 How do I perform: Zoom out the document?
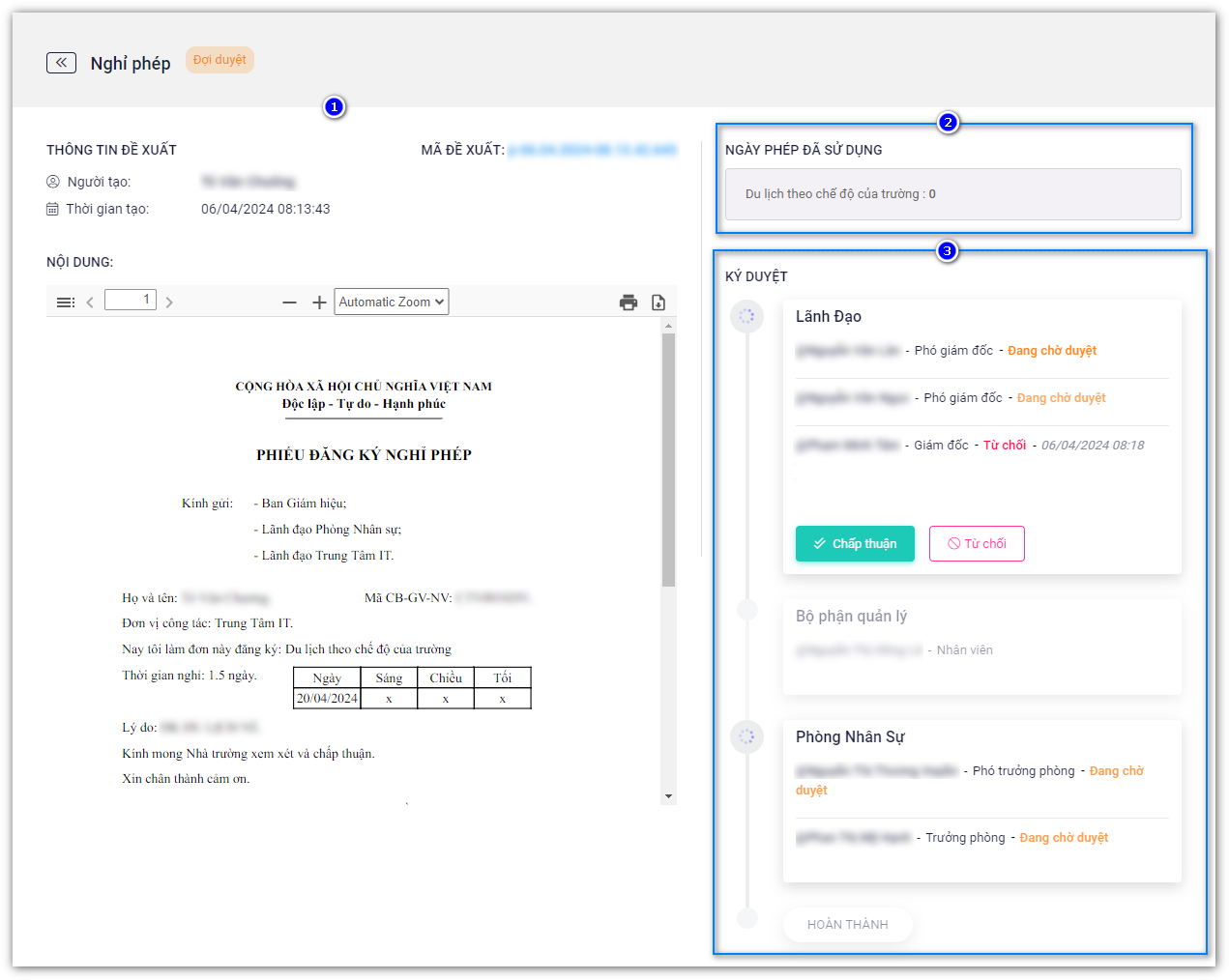point(289,303)
